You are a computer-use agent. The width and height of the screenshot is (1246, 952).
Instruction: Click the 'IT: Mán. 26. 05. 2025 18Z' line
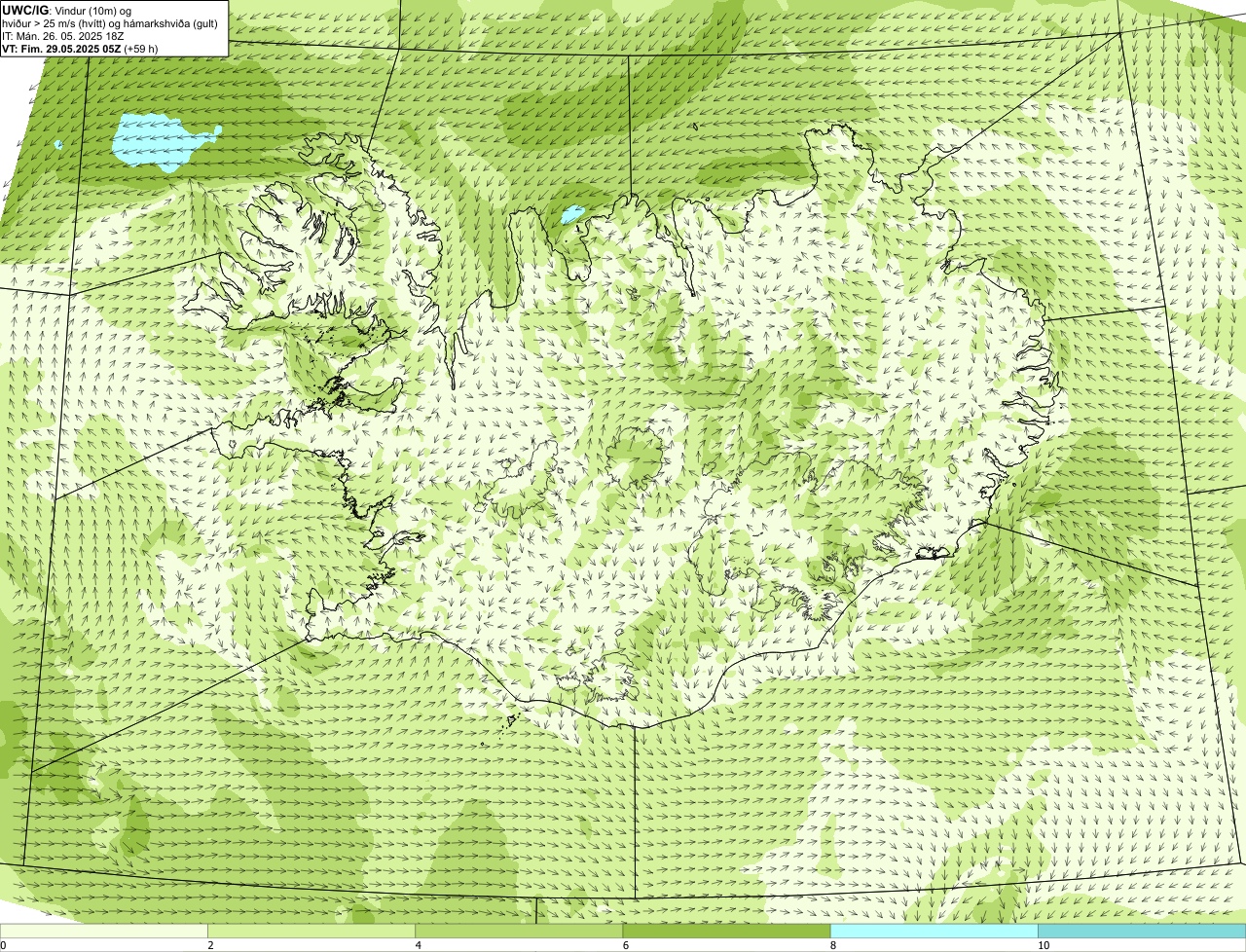coord(63,36)
